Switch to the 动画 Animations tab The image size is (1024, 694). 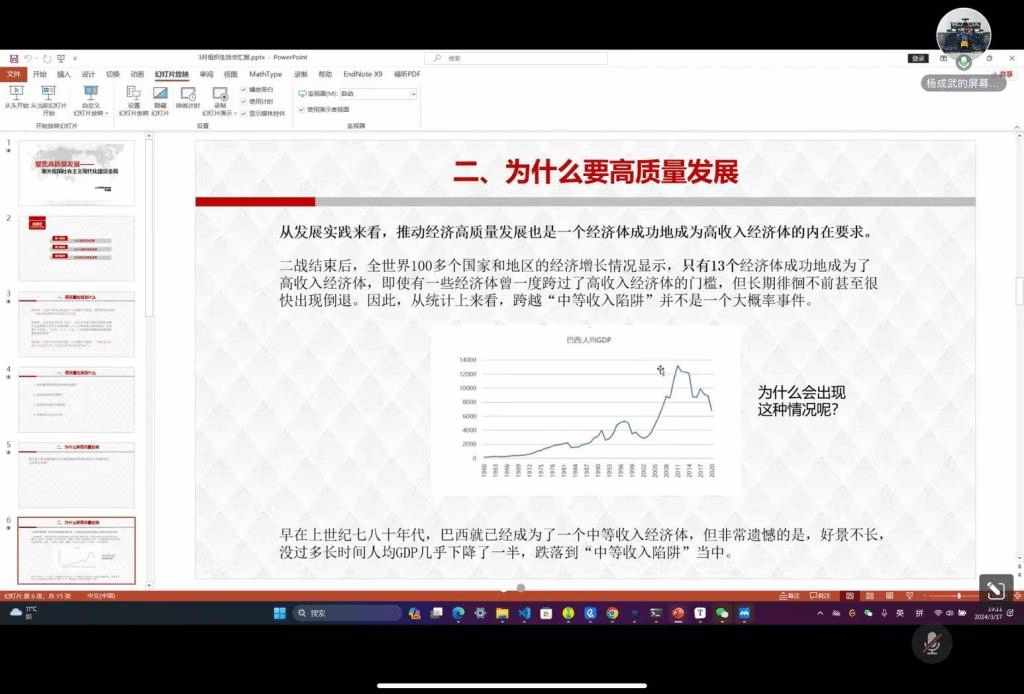pos(137,74)
